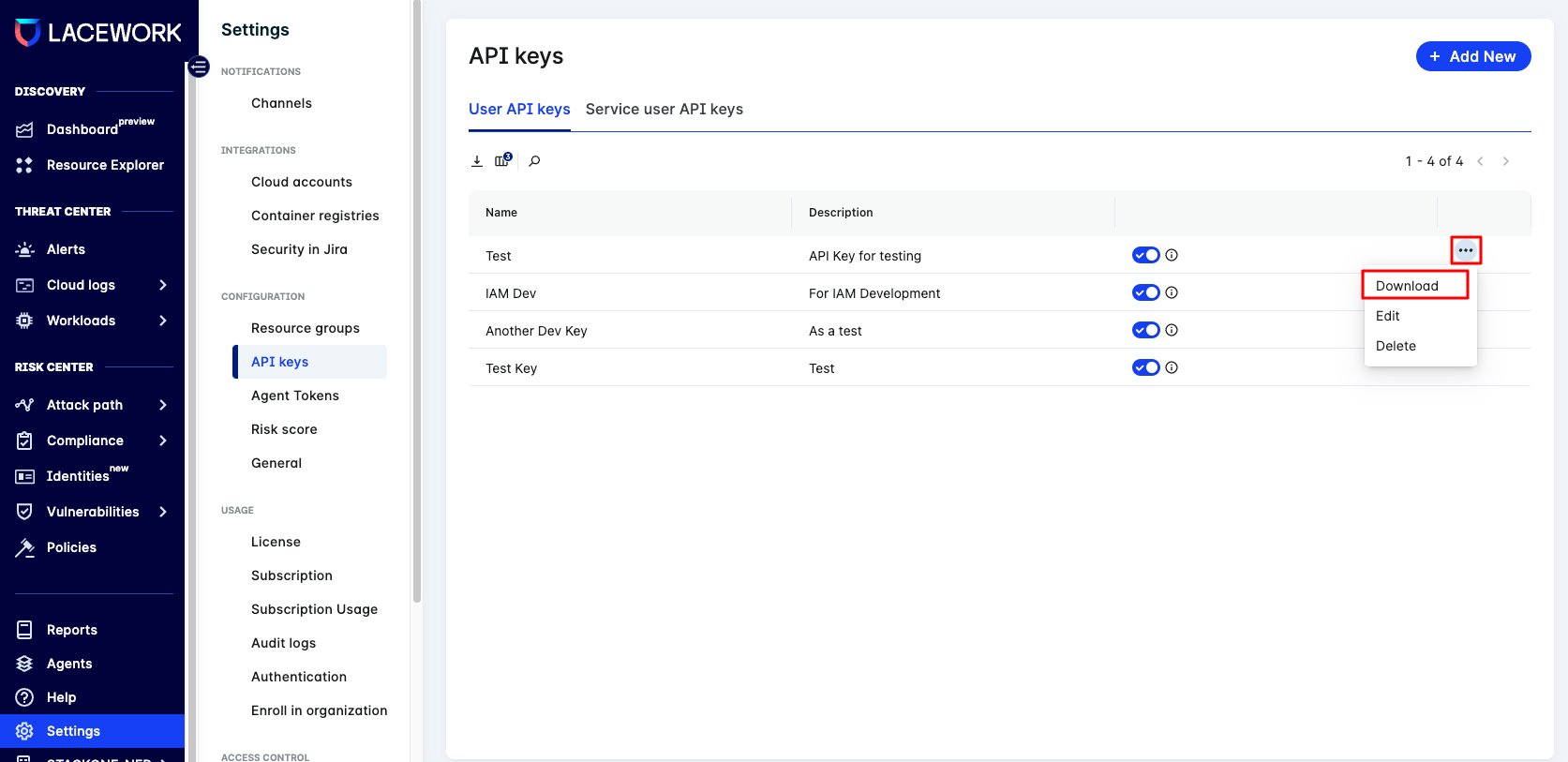Disable the Test API key toggle
Viewport: 1568px width, 762px height.
point(1146,255)
